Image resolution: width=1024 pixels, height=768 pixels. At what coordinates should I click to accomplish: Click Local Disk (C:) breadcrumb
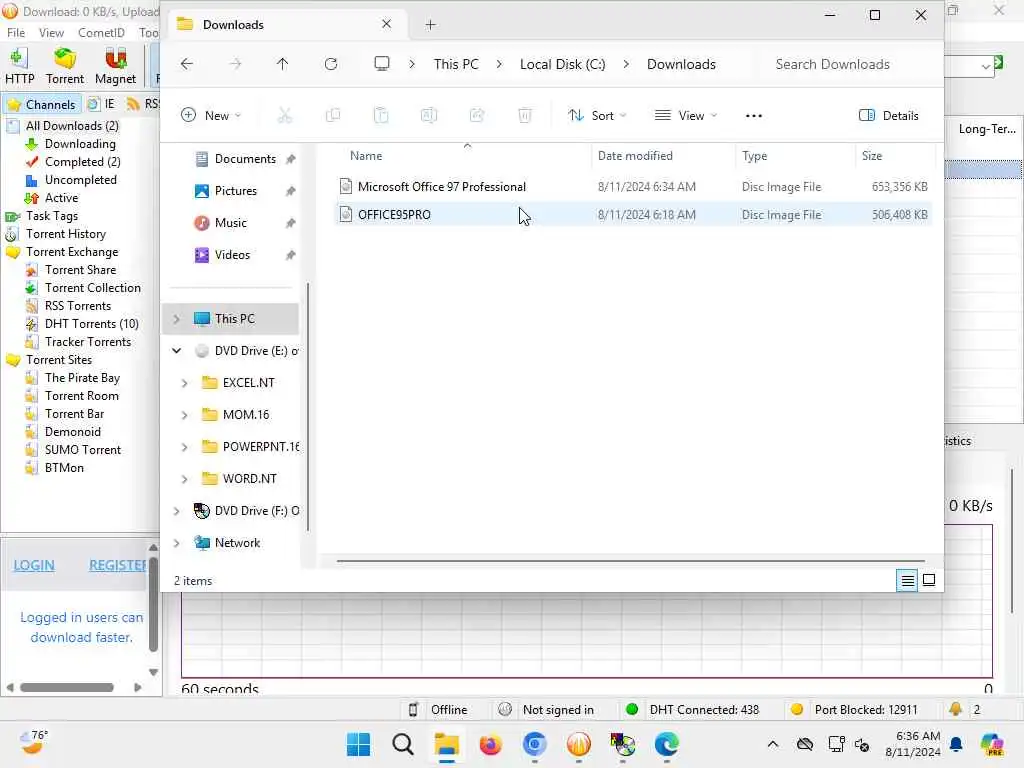tap(562, 64)
